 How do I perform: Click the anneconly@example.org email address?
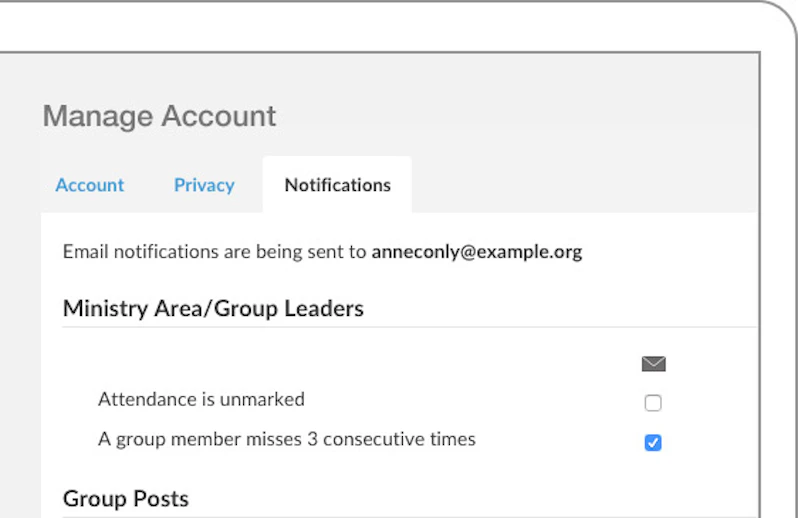[476, 252]
